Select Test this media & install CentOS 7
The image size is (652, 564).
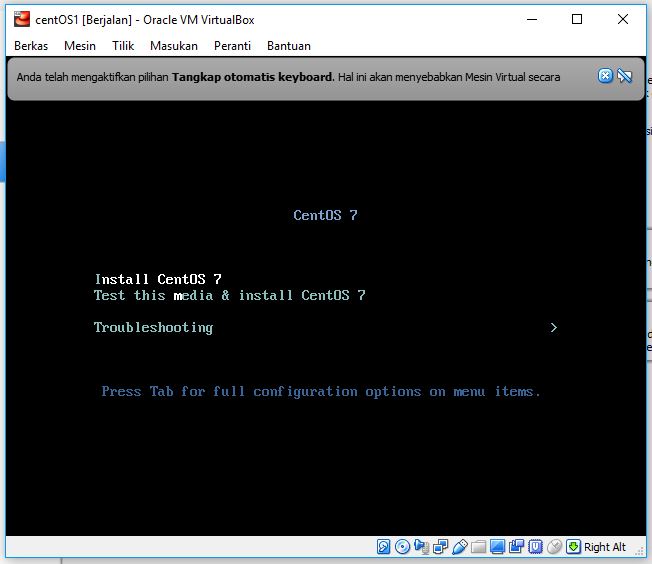230,295
